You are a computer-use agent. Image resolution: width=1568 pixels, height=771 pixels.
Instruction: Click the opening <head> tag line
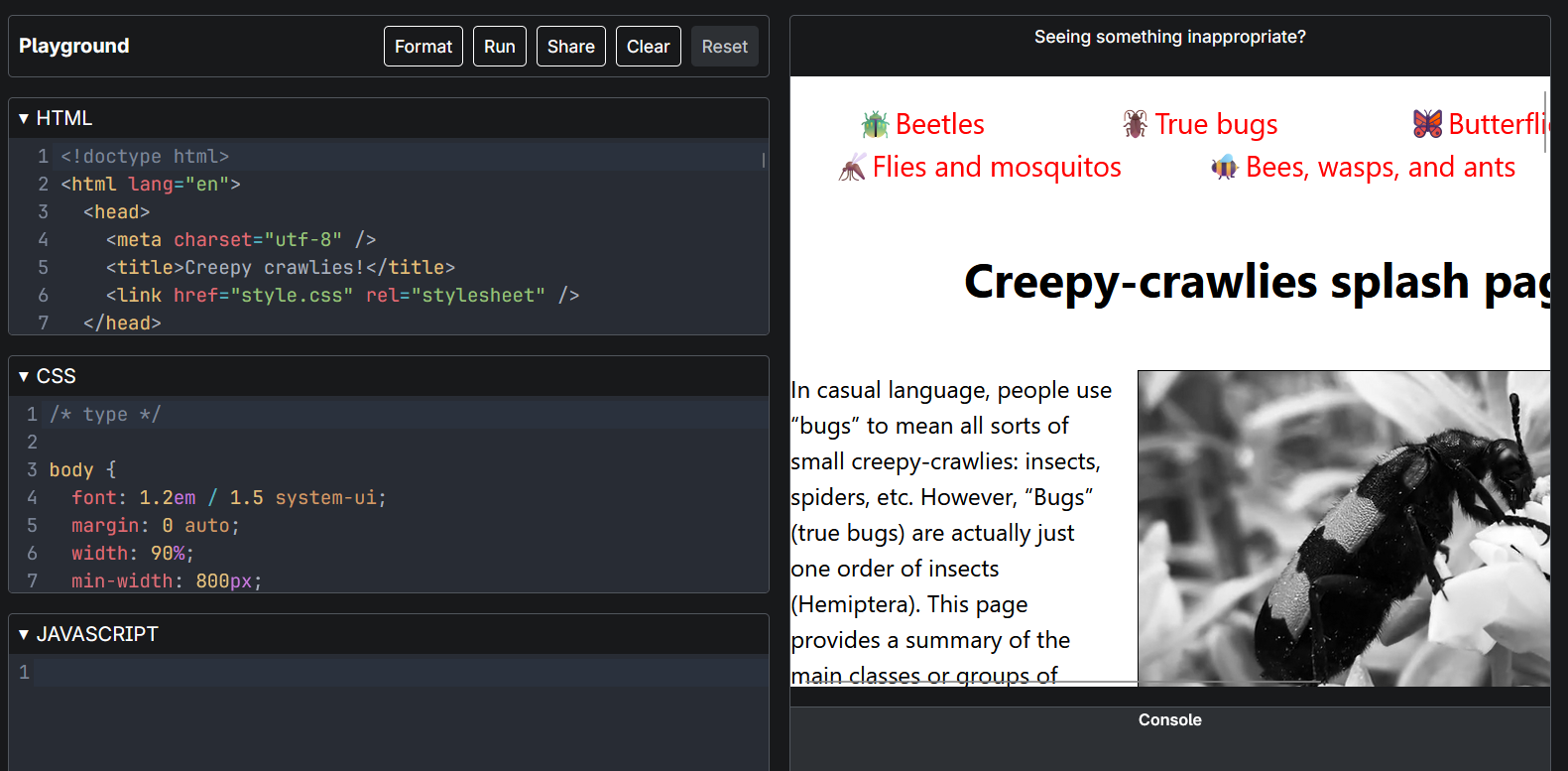[117, 211]
